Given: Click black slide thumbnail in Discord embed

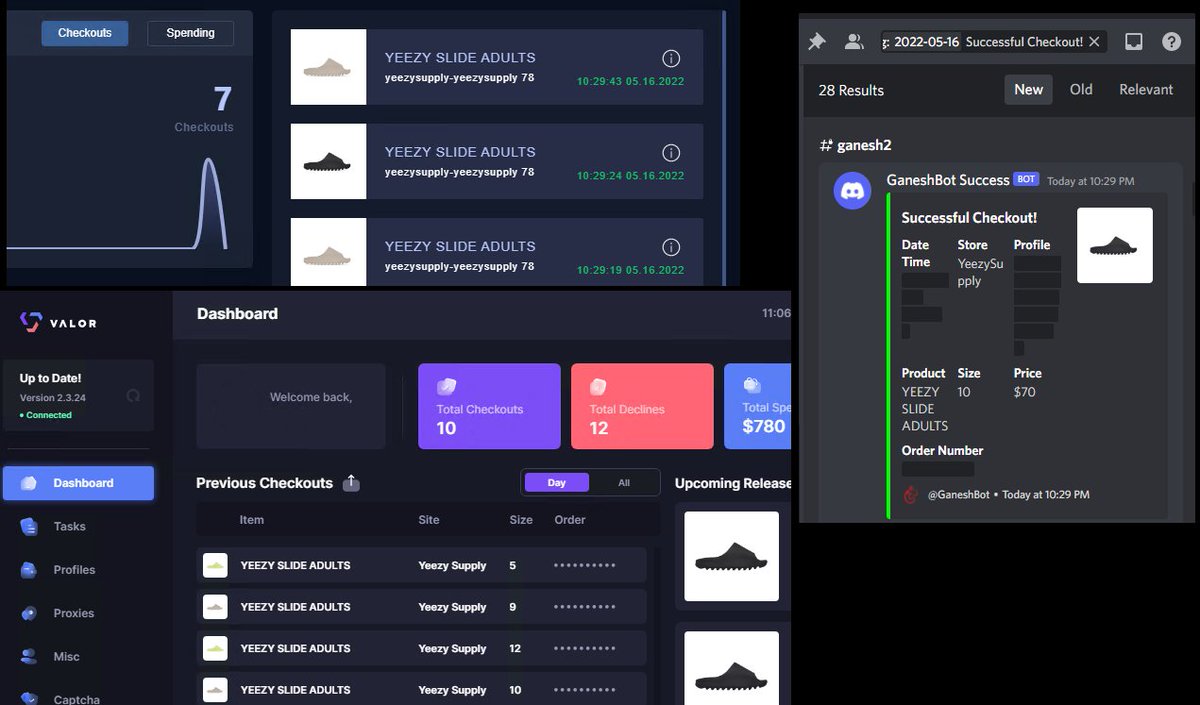Looking at the screenshot, I should 1115,245.
